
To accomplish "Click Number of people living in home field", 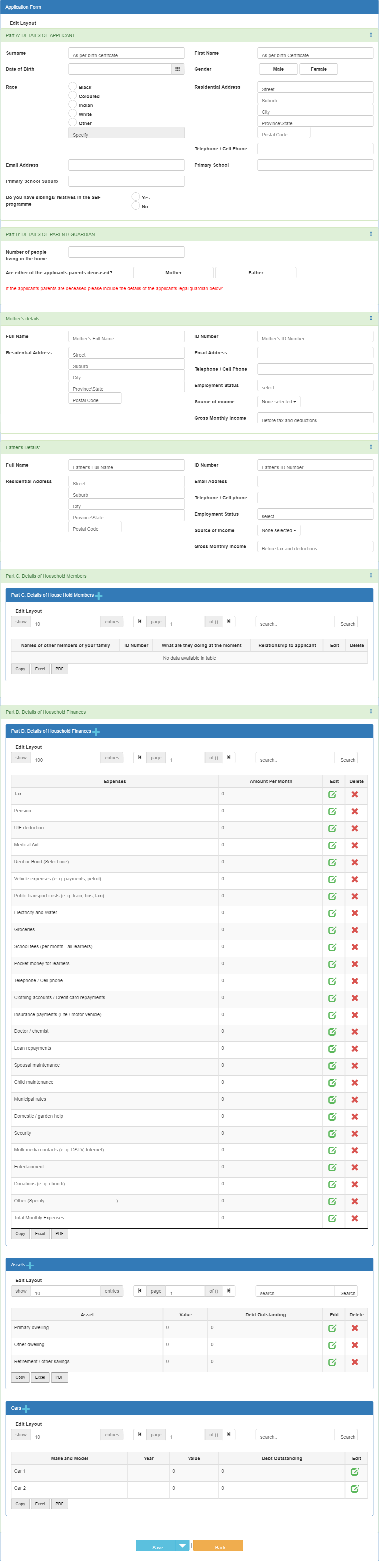I will 127,252.
